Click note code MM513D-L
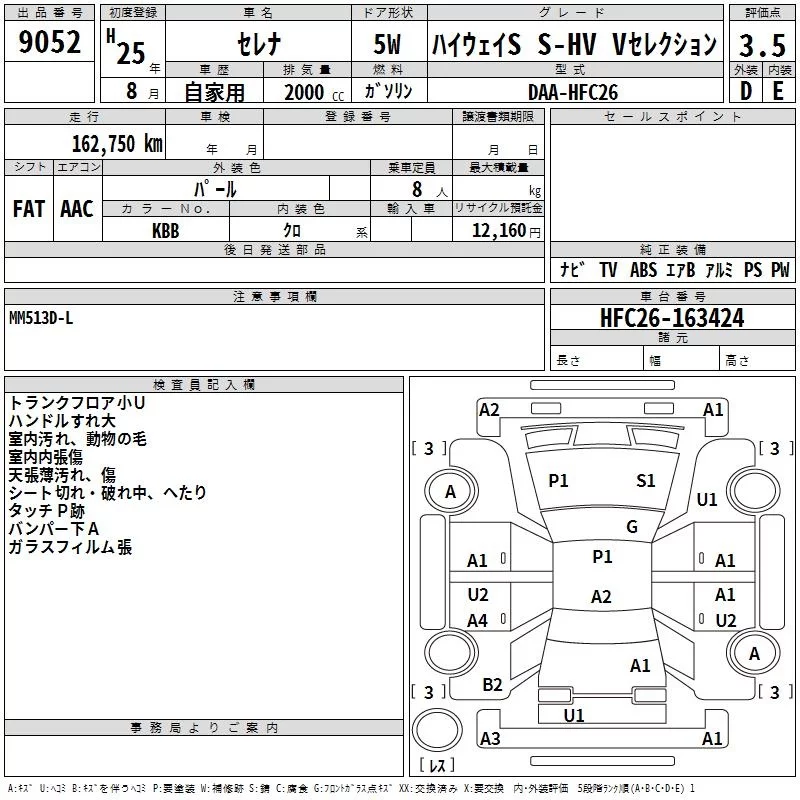Screen dimensions: 800x800 41,318
